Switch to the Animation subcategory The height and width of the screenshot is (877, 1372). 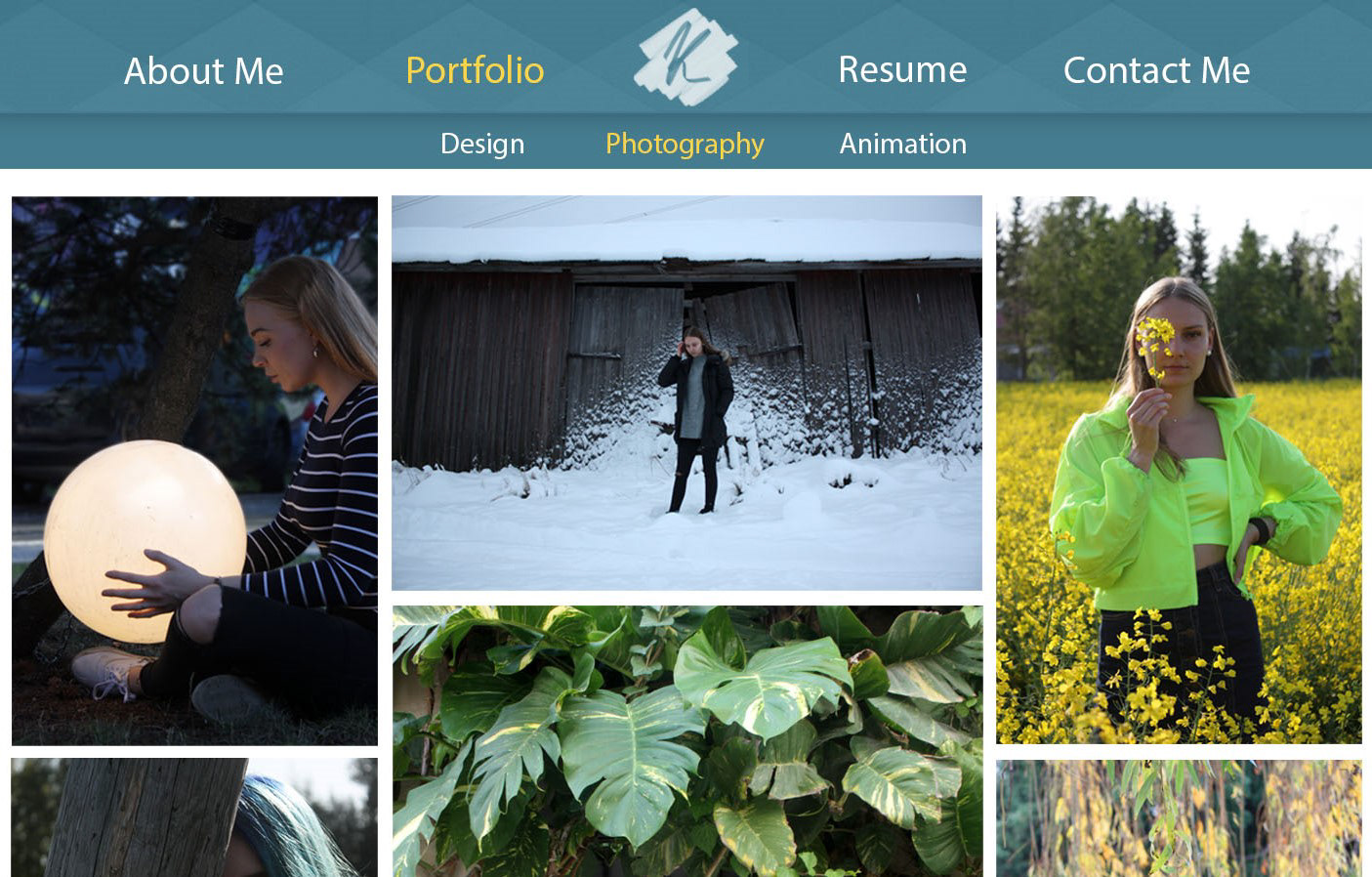click(x=903, y=144)
